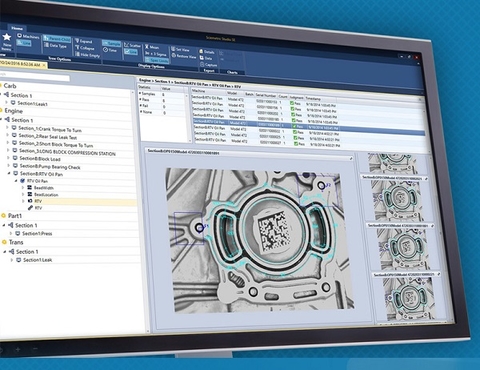This screenshot has width=480, height=370.
Task: Click the Capture export icon
Action: coord(202,65)
